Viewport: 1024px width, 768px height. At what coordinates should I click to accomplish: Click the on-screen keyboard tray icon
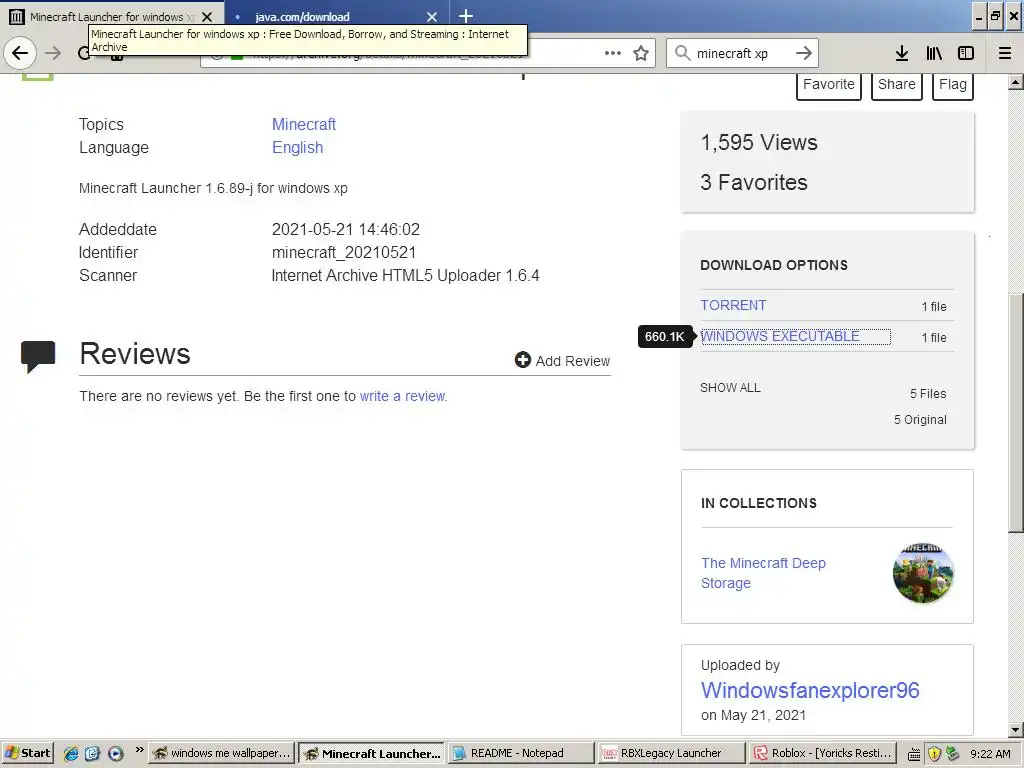click(x=914, y=754)
